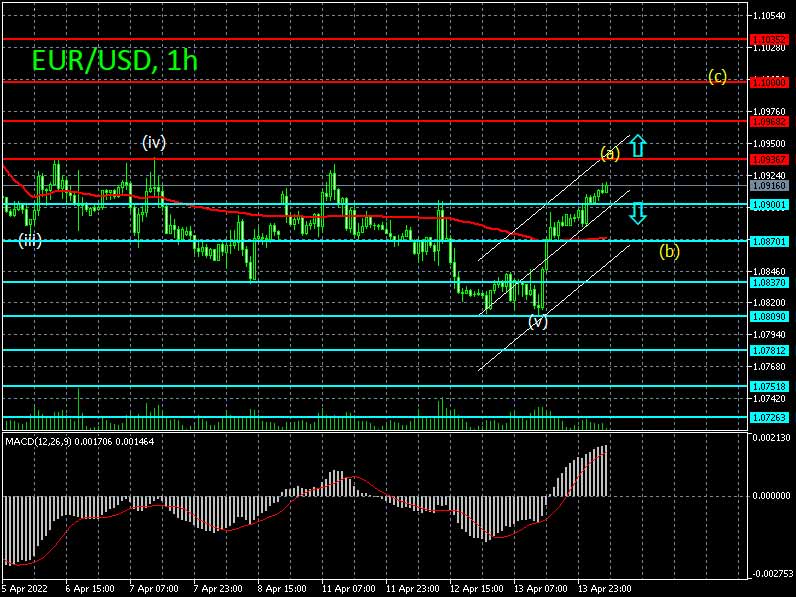Click the 6 Apr 15:00 time label
The image size is (796, 597).
[x=90, y=588]
